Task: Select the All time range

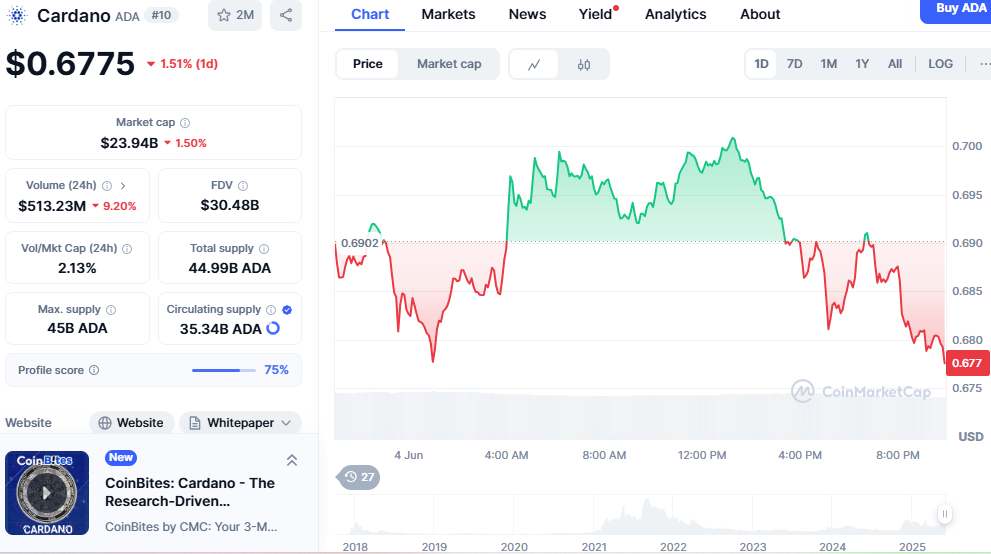Action: (x=895, y=64)
